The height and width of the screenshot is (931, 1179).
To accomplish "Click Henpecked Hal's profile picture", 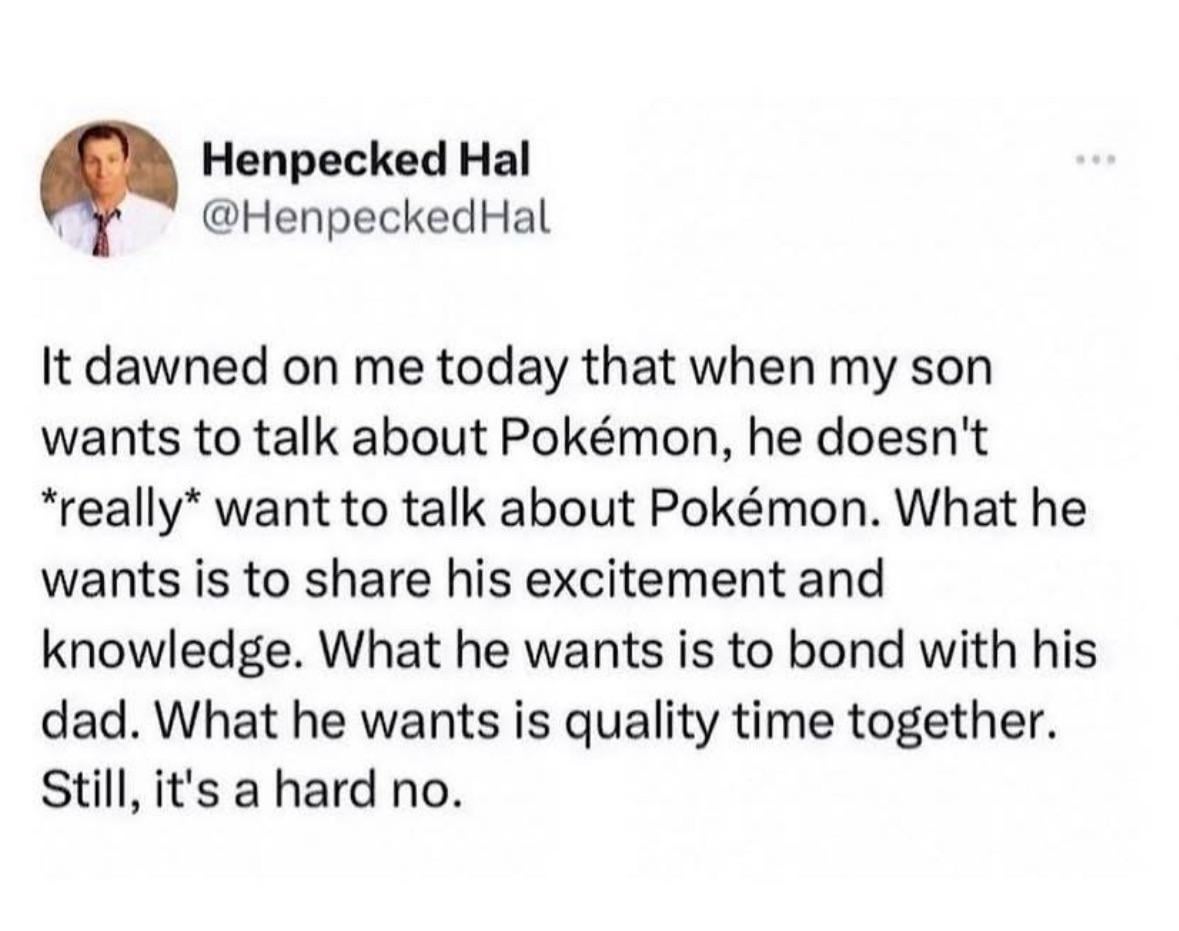I will coord(109,188).
